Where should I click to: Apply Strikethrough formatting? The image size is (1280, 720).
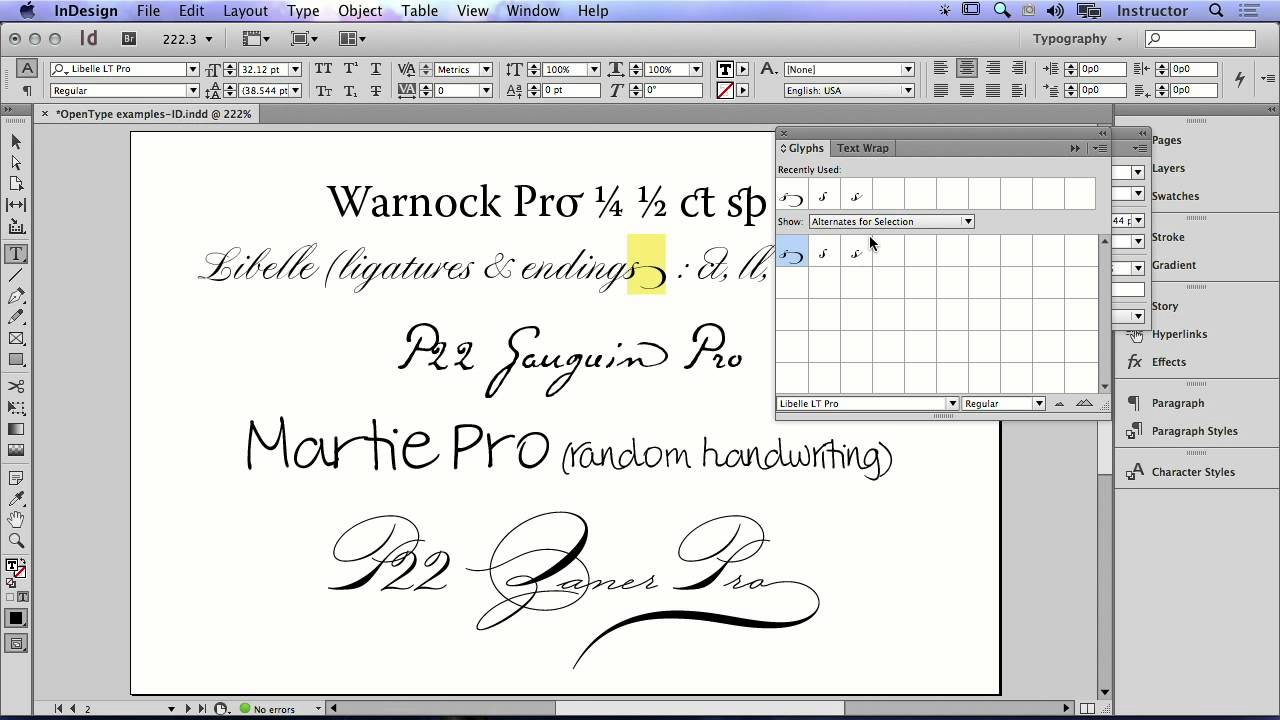(376, 90)
